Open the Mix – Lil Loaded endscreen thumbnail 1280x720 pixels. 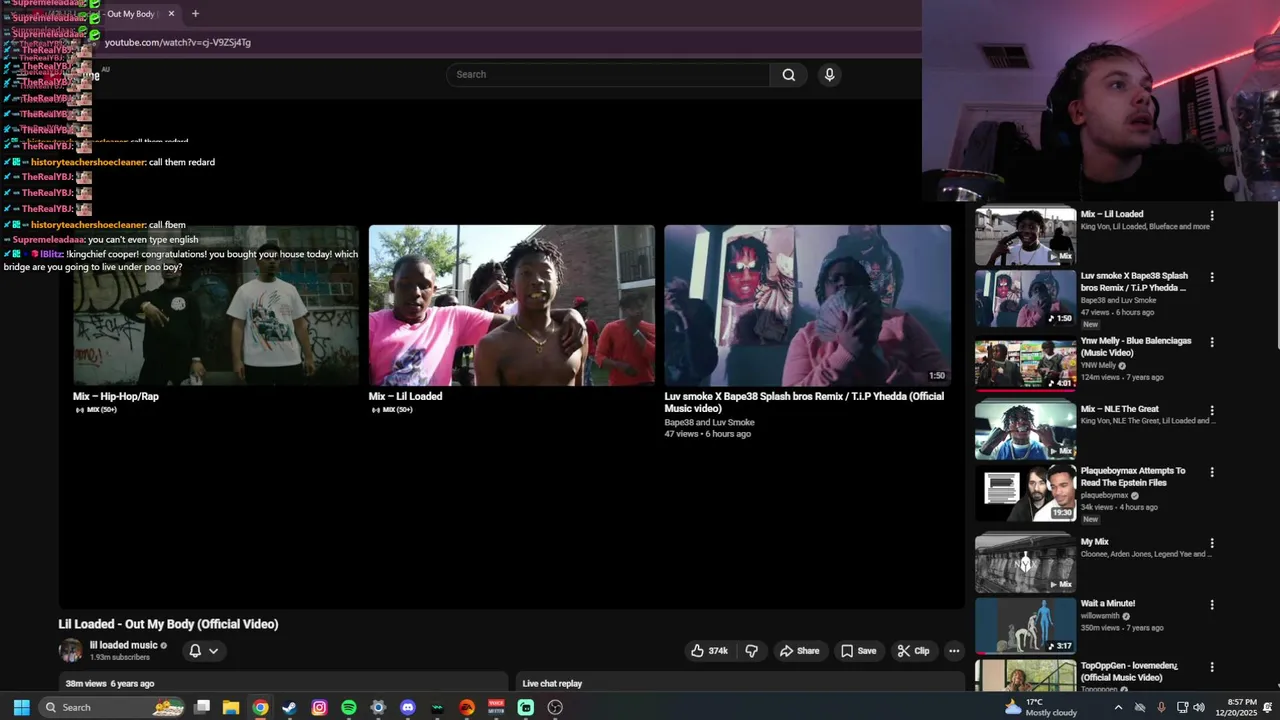point(512,305)
